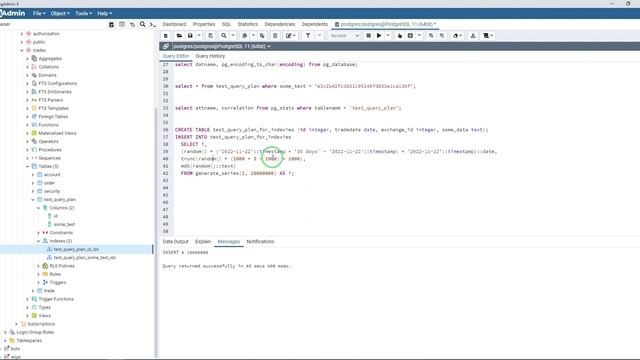
Task: Open the Notifications tab
Action: tap(260, 242)
